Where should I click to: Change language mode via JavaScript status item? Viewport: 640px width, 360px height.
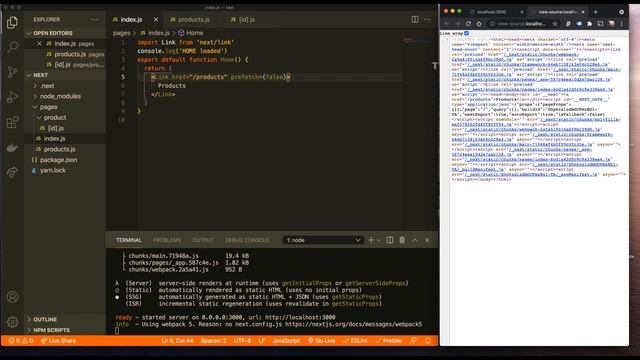click(x=286, y=340)
